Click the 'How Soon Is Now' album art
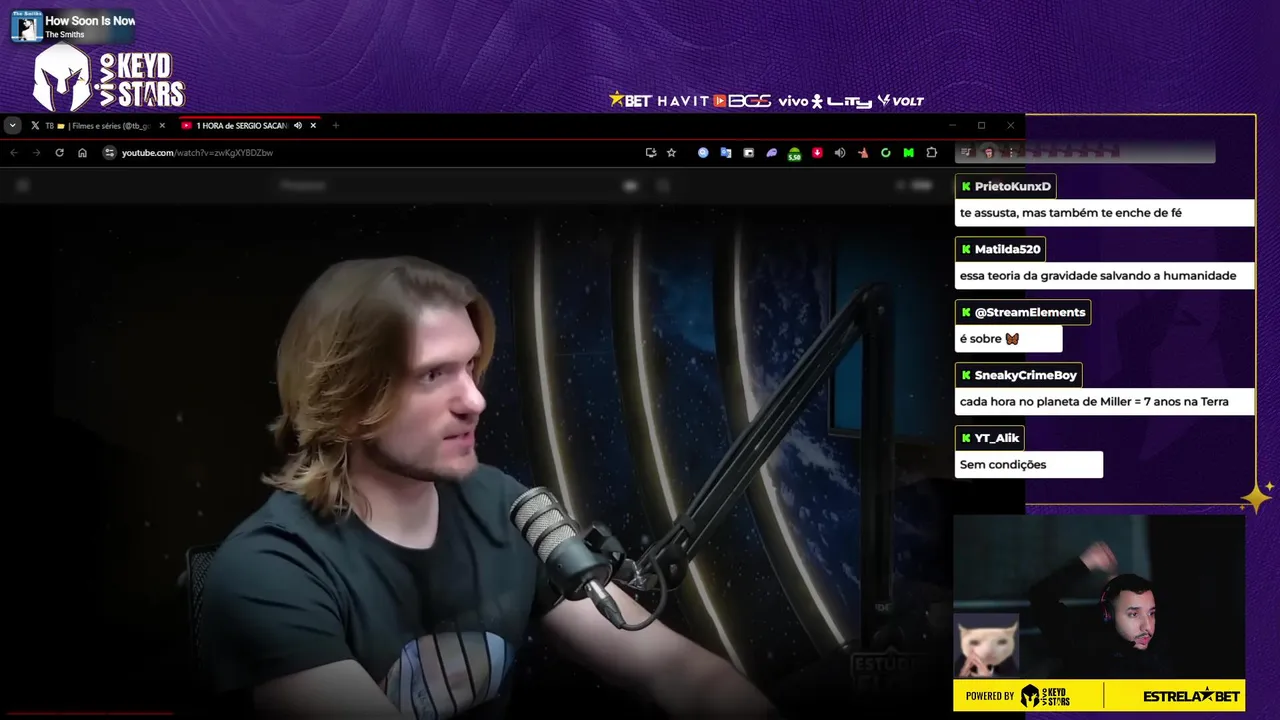The image size is (1280, 720). click(x=26, y=27)
